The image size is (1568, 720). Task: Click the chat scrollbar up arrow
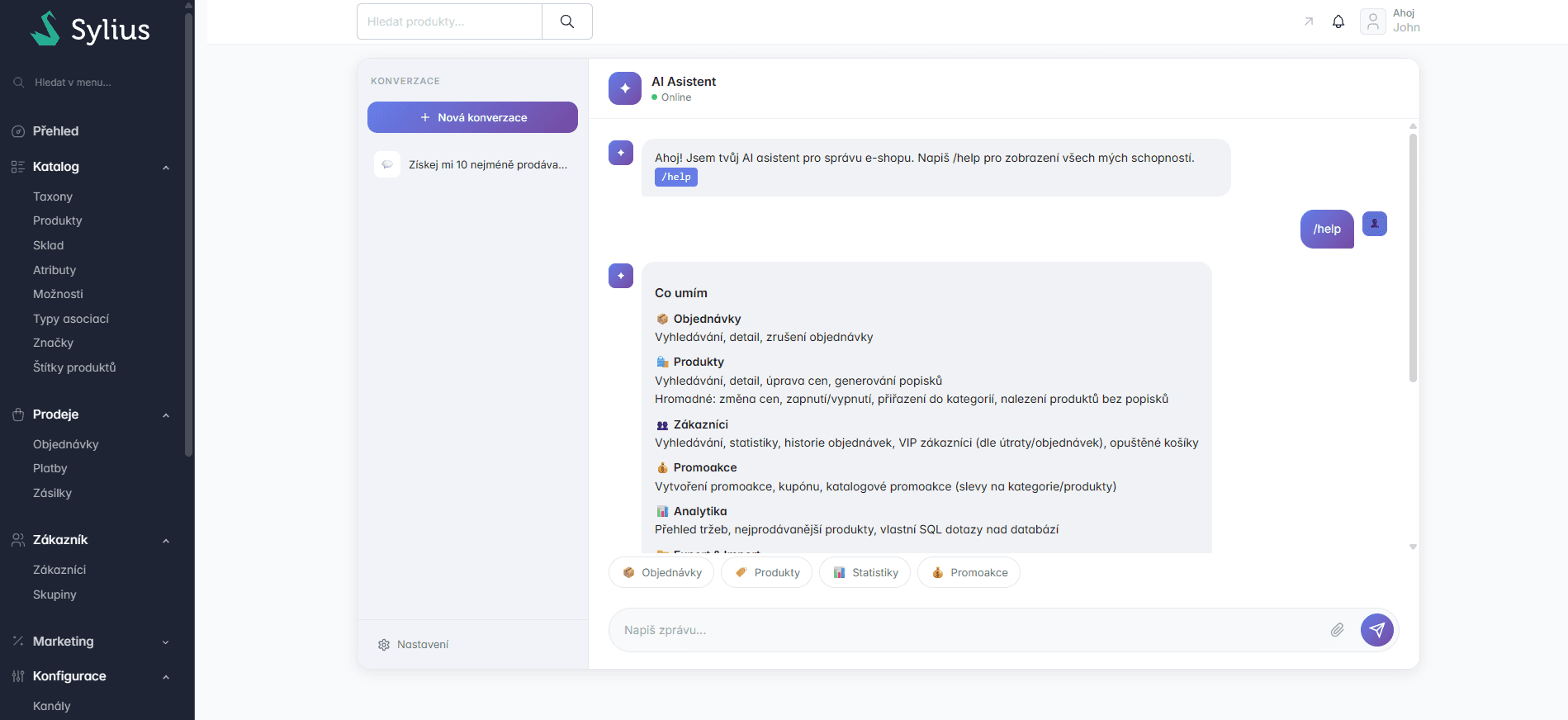[x=1413, y=126]
